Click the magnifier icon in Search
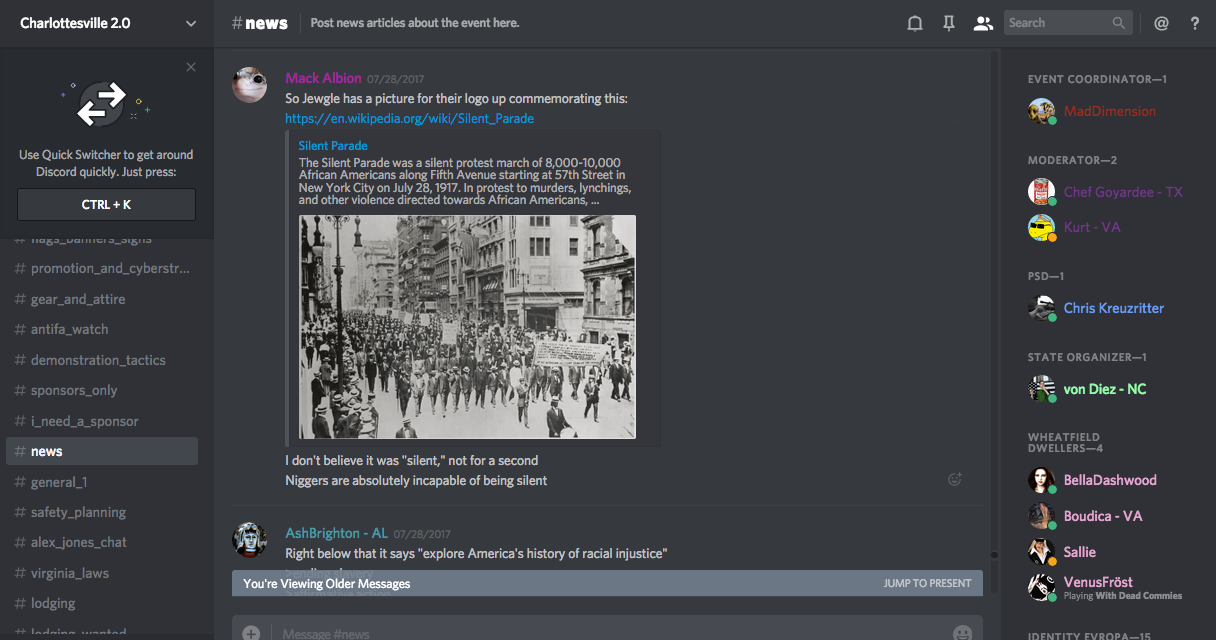 [1119, 23]
